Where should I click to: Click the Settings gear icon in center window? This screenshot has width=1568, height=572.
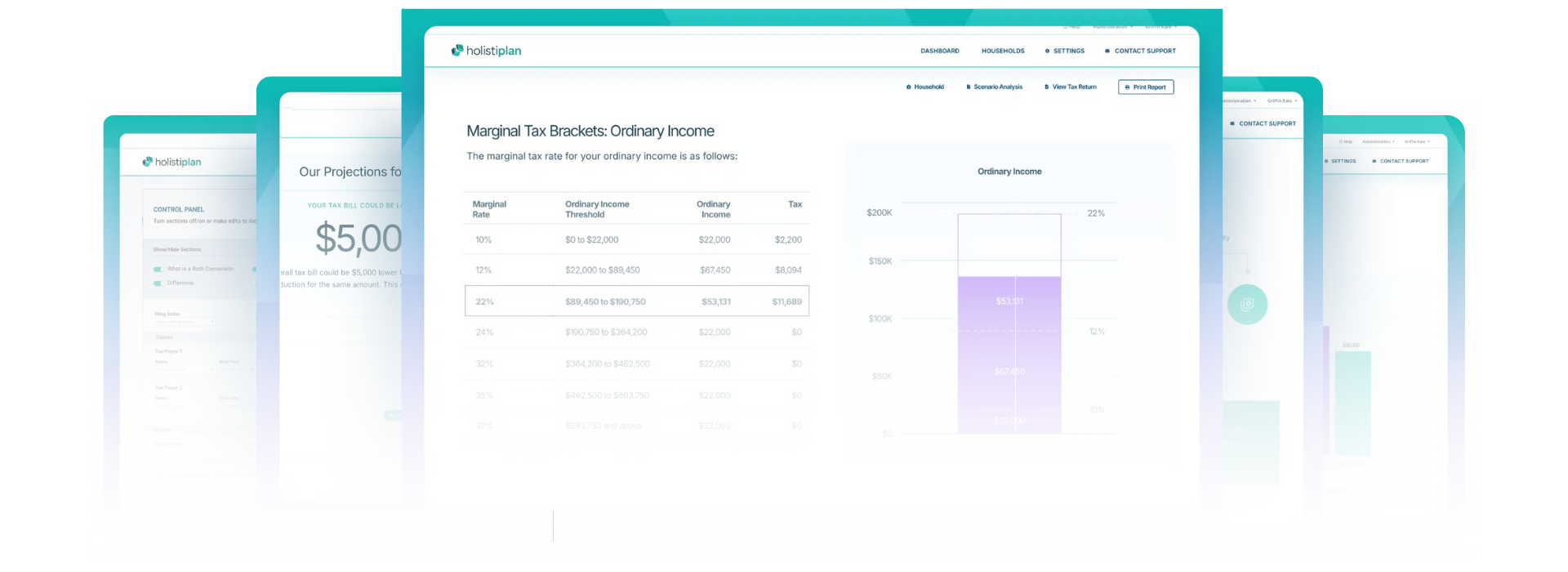tap(1047, 51)
